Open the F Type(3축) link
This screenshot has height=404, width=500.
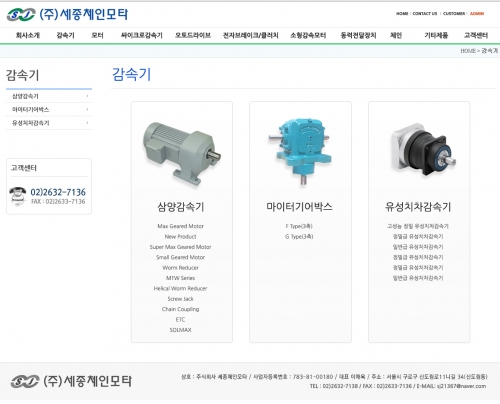[299, 226]
